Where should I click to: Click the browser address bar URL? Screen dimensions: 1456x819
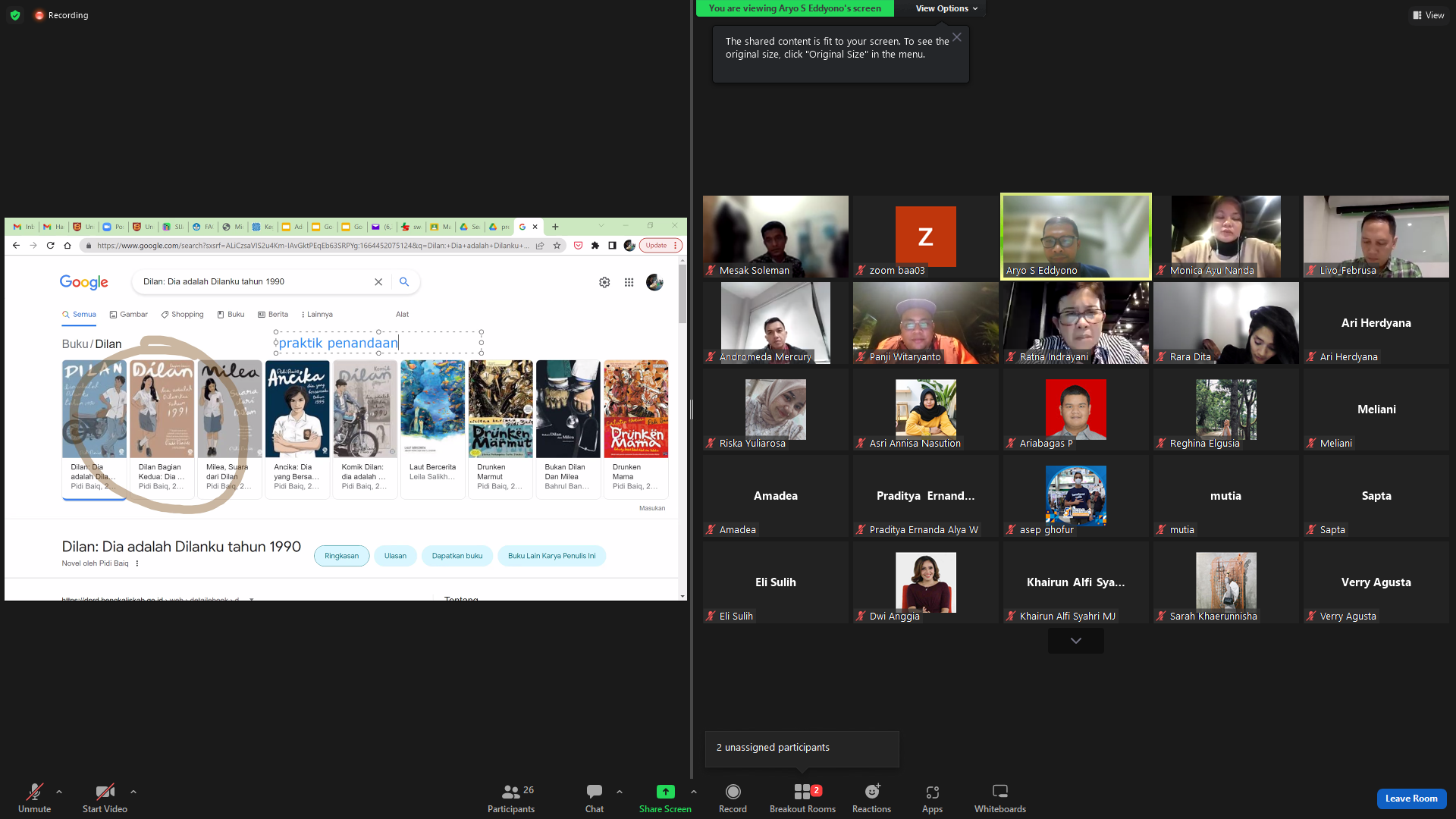pyautogui.click(x=312, y=246)
